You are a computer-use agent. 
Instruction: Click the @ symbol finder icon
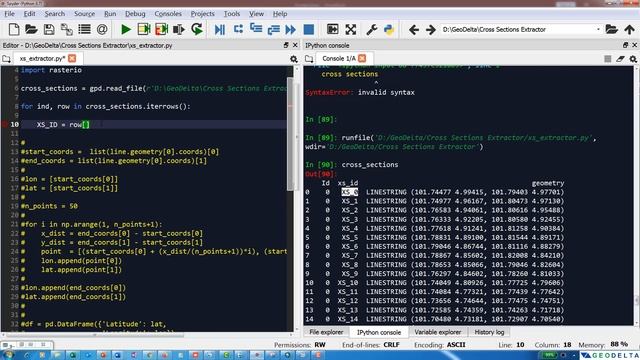pyautogui.click(x=102, y=29)
